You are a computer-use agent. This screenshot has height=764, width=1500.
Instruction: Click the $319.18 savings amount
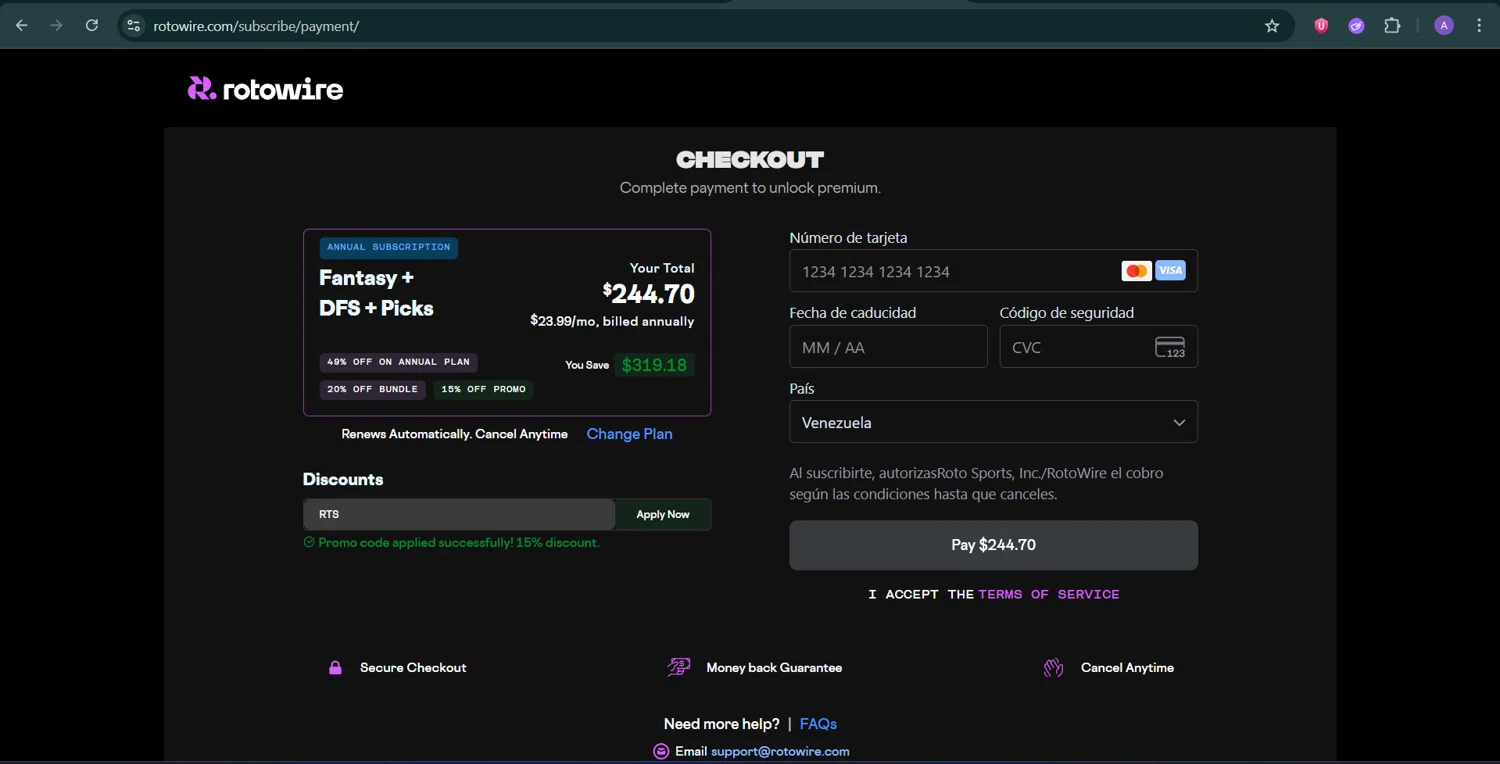(x=654, y=365)
